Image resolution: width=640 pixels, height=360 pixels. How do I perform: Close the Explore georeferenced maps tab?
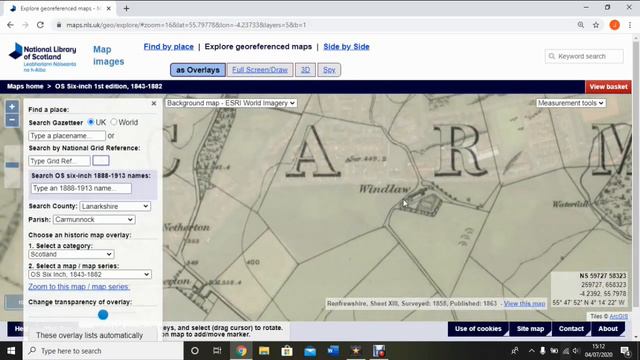pyautogui.click(x=109, y=8)
